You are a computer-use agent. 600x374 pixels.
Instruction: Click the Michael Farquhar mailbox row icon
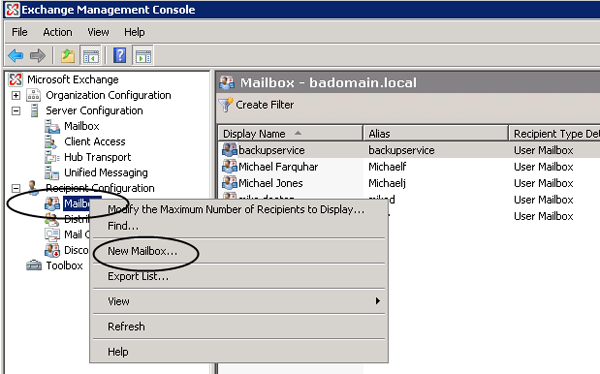(x=230, y=166)
